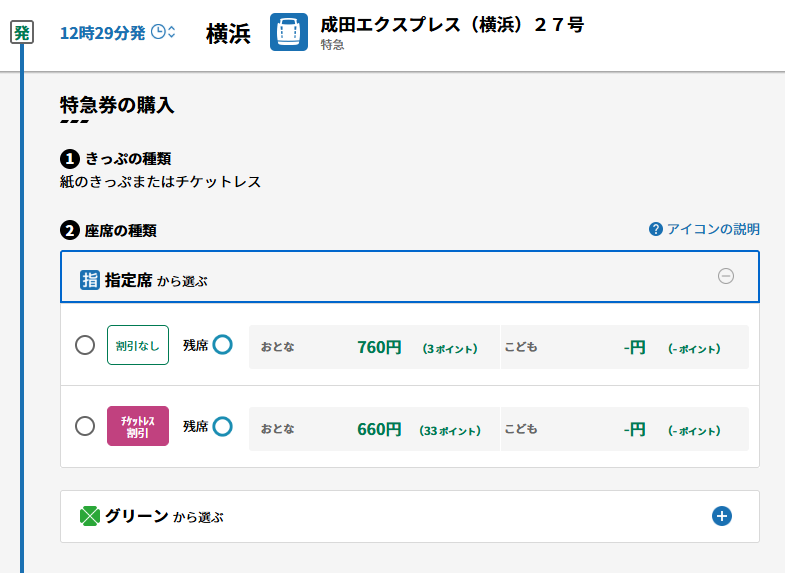This screenshot has width=785, height=573.
Task: Select the チケットレス割引 660円 radio button
Action: pyautogui.click(x=85, y=426)
